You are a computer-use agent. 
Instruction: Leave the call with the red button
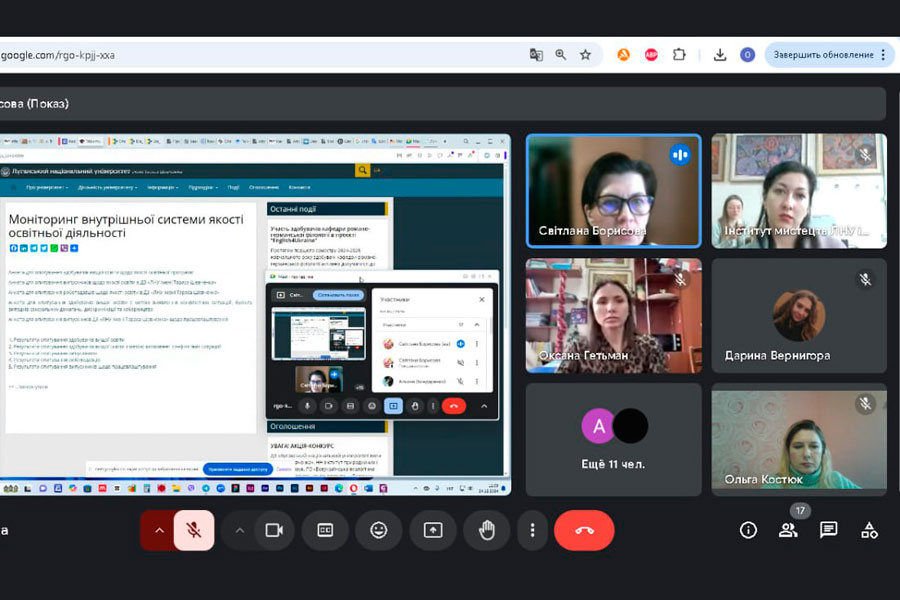click(x=584, y=530)
